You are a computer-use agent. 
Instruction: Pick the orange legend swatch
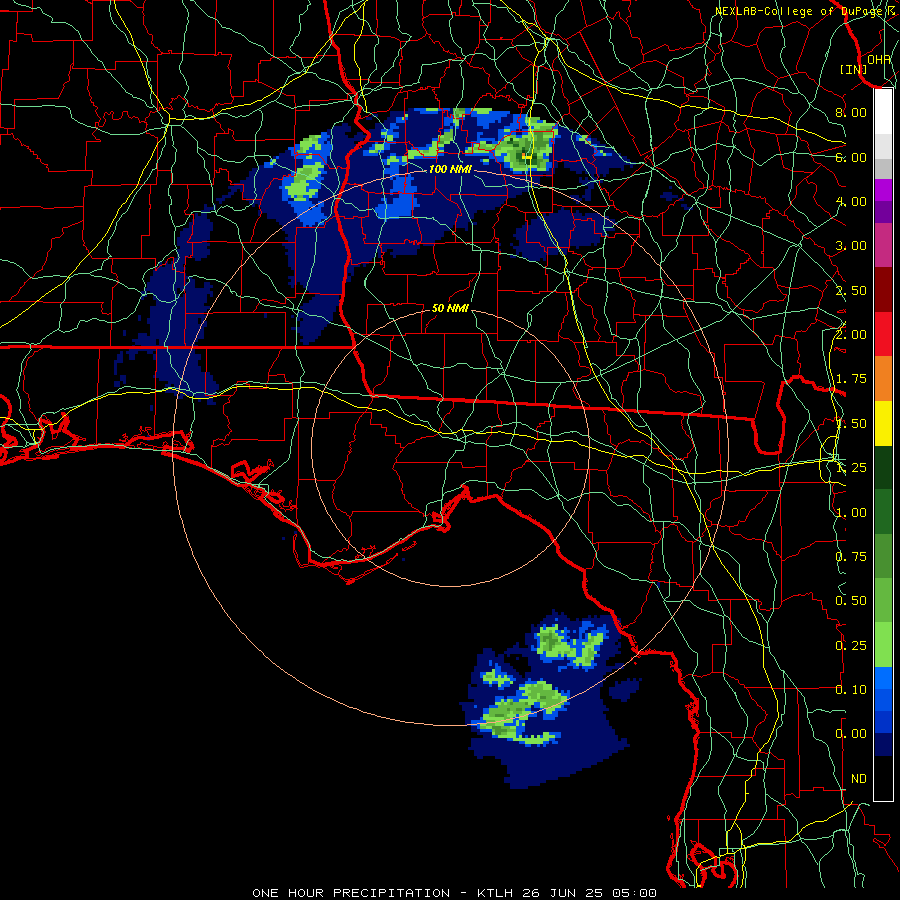[x=883, y=379]
